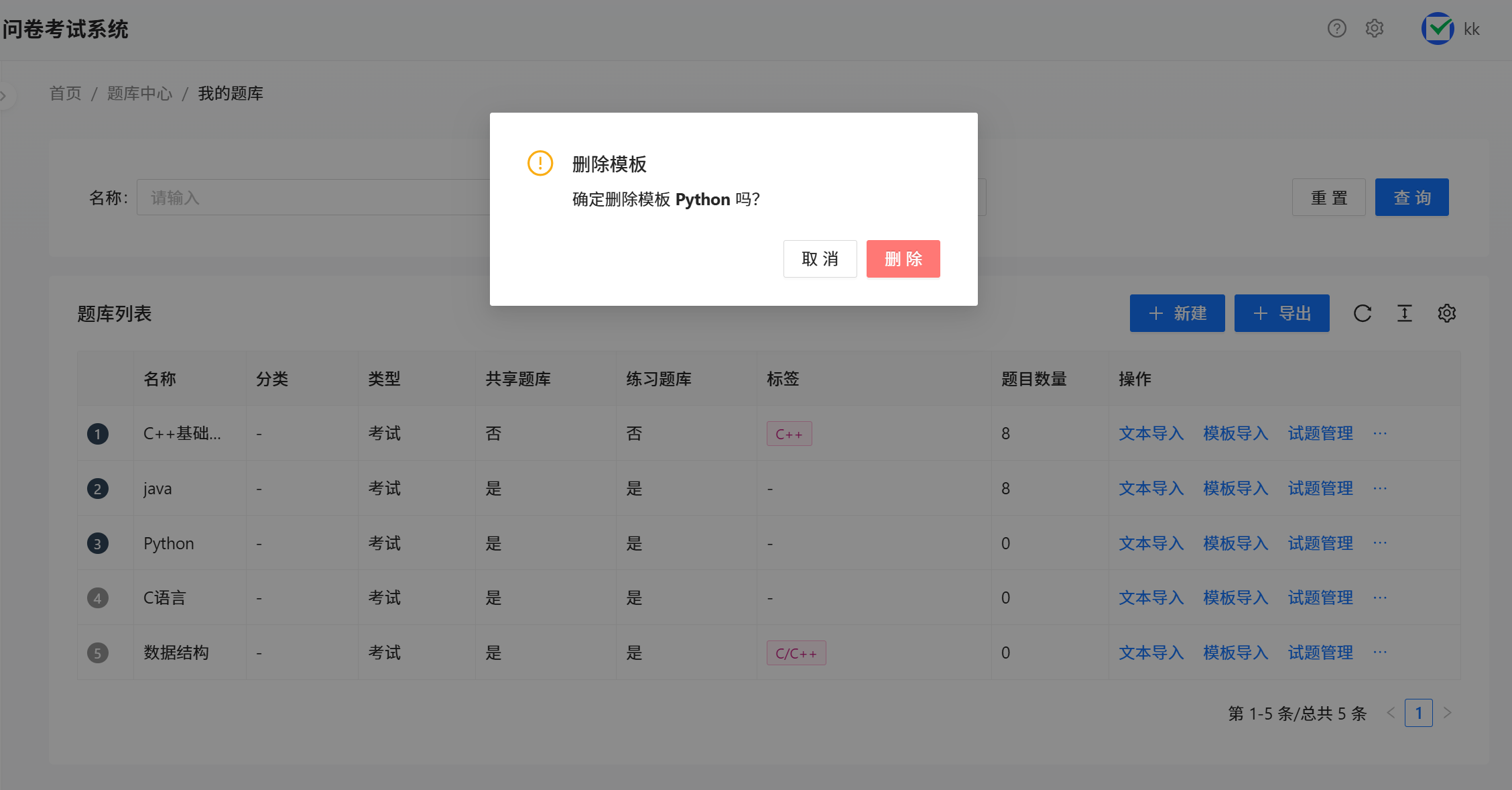Viewport: 1512px width, 790px height.
Task: Open more actions for Python row
Action: [1380, 543]
